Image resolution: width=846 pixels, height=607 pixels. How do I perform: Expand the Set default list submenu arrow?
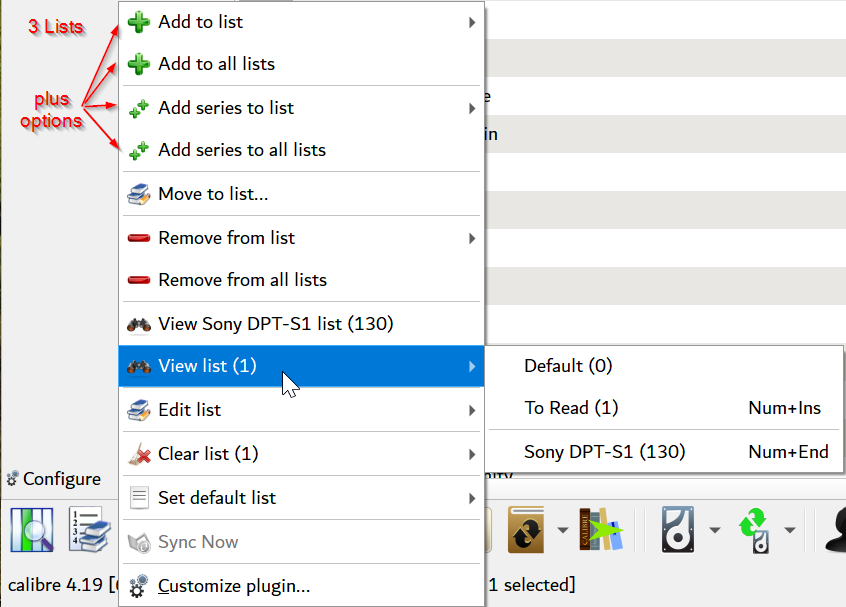click(472, 498)
